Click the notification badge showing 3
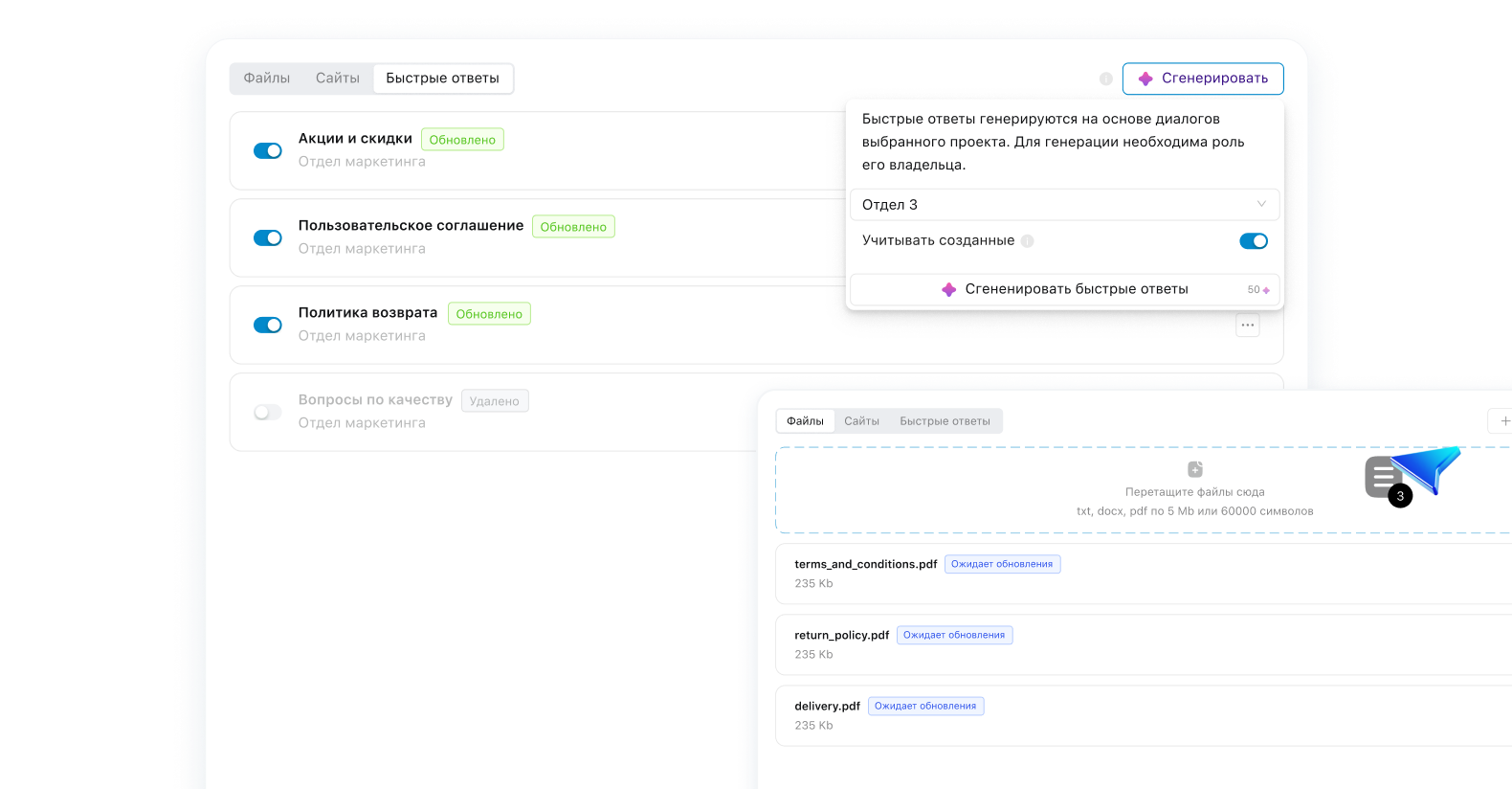Viewport: 1512px width, 789px height. pyautogui.click(x=1400, y=496)
